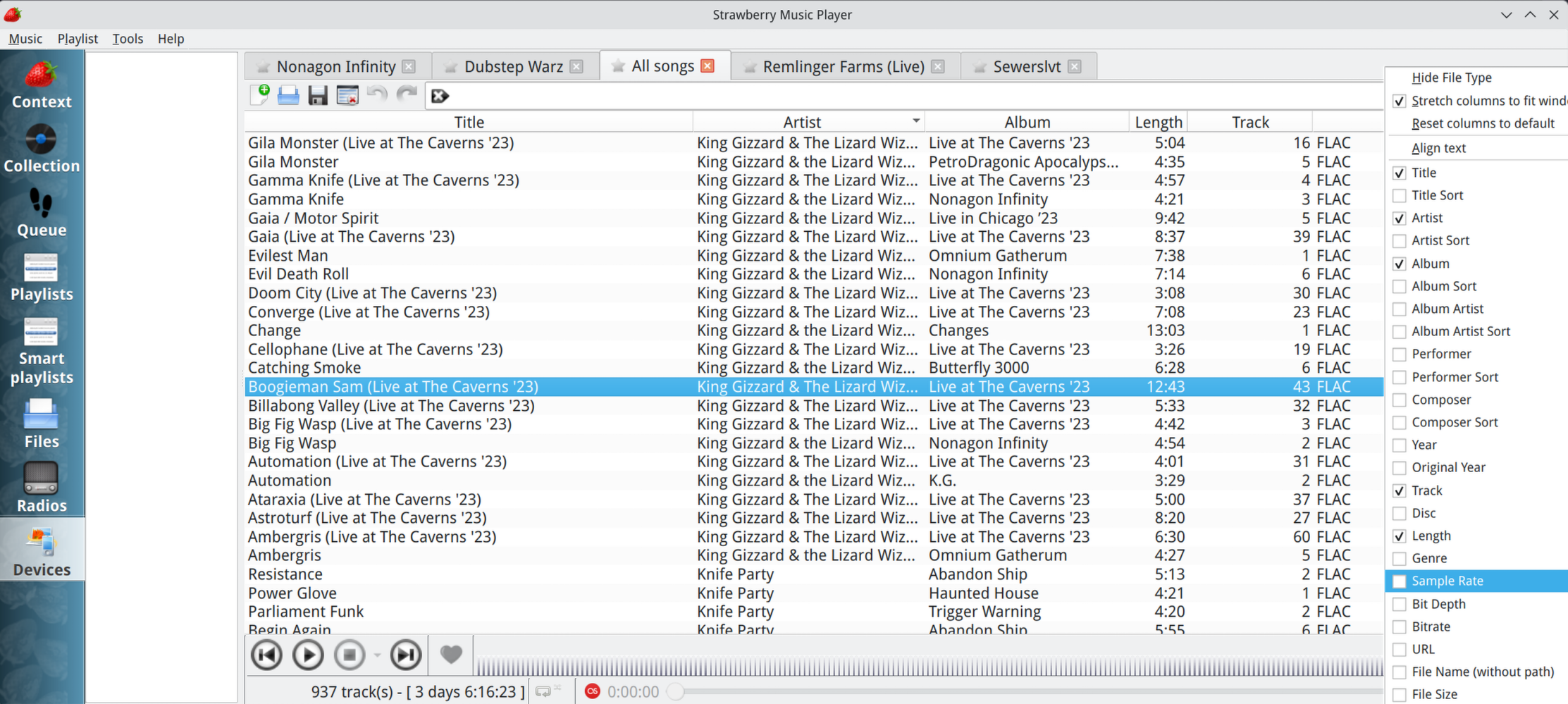Stop playback with the stop button
1568x704 pixels.
tap(350, 655)
